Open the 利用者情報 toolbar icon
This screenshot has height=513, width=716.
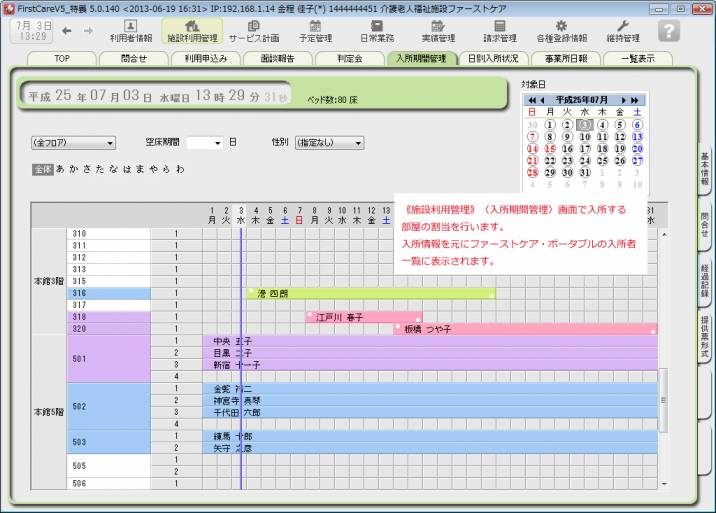pos(130,30)
